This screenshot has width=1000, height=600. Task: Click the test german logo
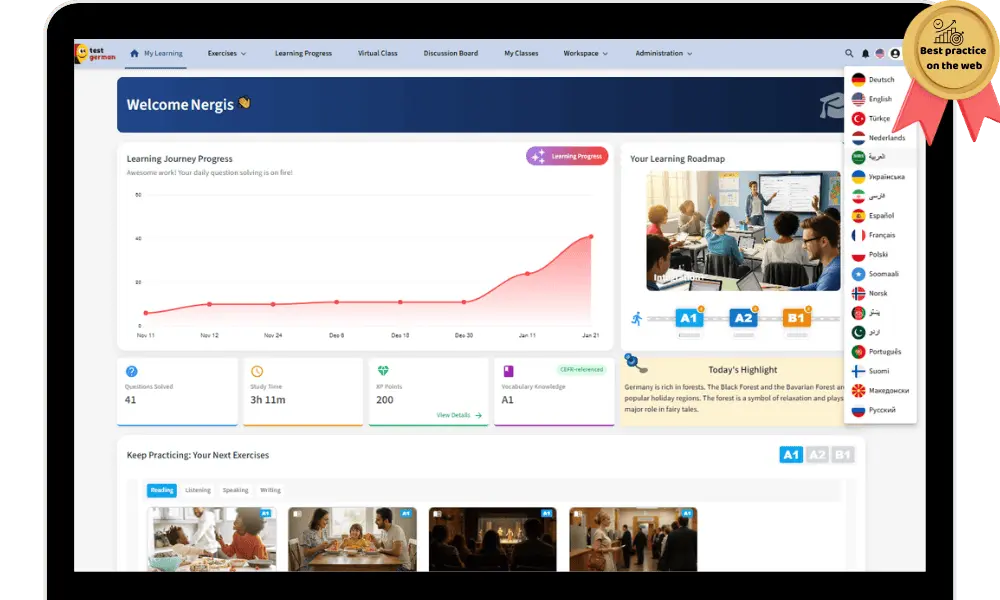point(95,54)
